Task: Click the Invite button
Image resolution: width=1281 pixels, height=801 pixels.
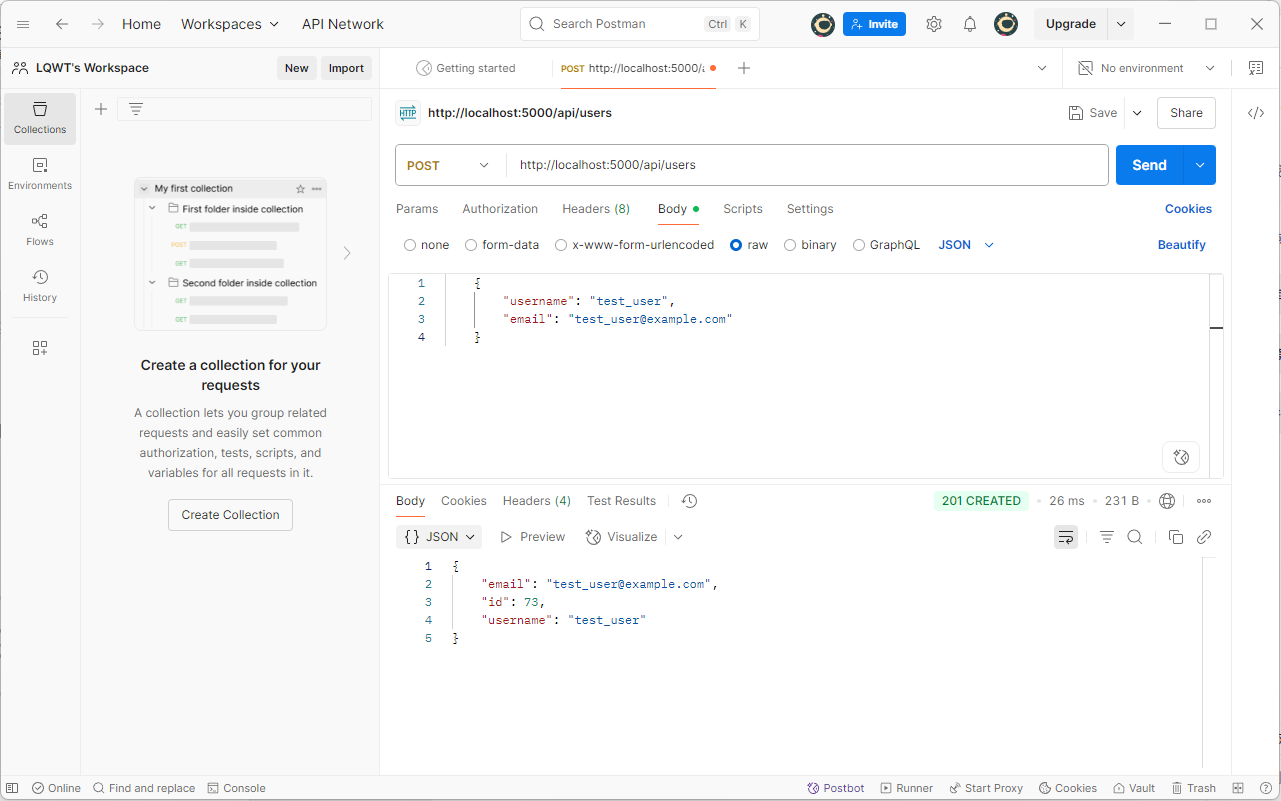Action: [874, 24]
